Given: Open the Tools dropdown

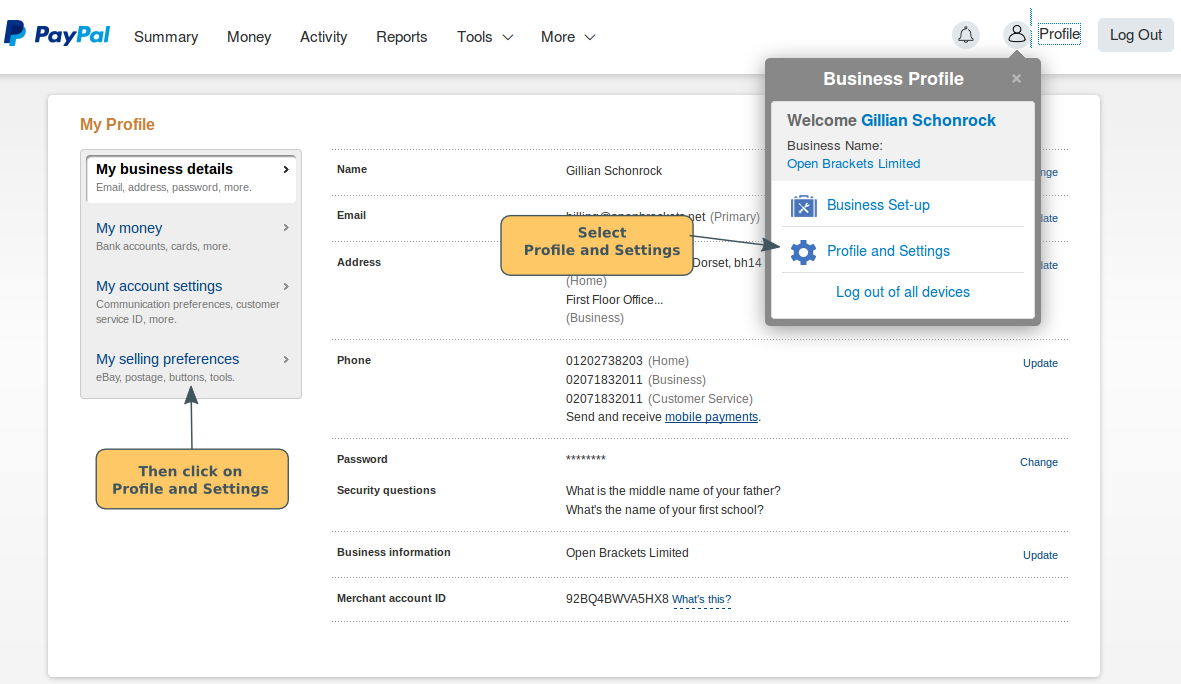Looking at the screenshot, I should [x=484, y=36].
